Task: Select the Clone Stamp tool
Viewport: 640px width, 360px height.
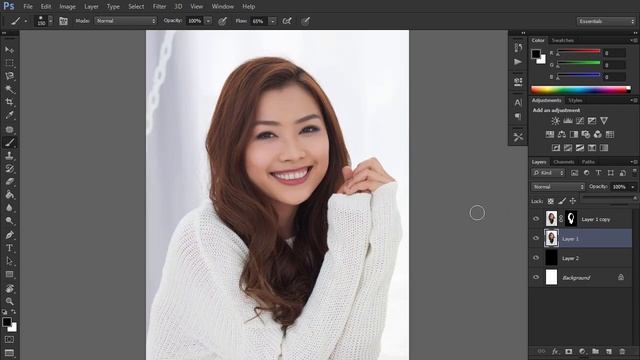Action: tap(9, 156)
